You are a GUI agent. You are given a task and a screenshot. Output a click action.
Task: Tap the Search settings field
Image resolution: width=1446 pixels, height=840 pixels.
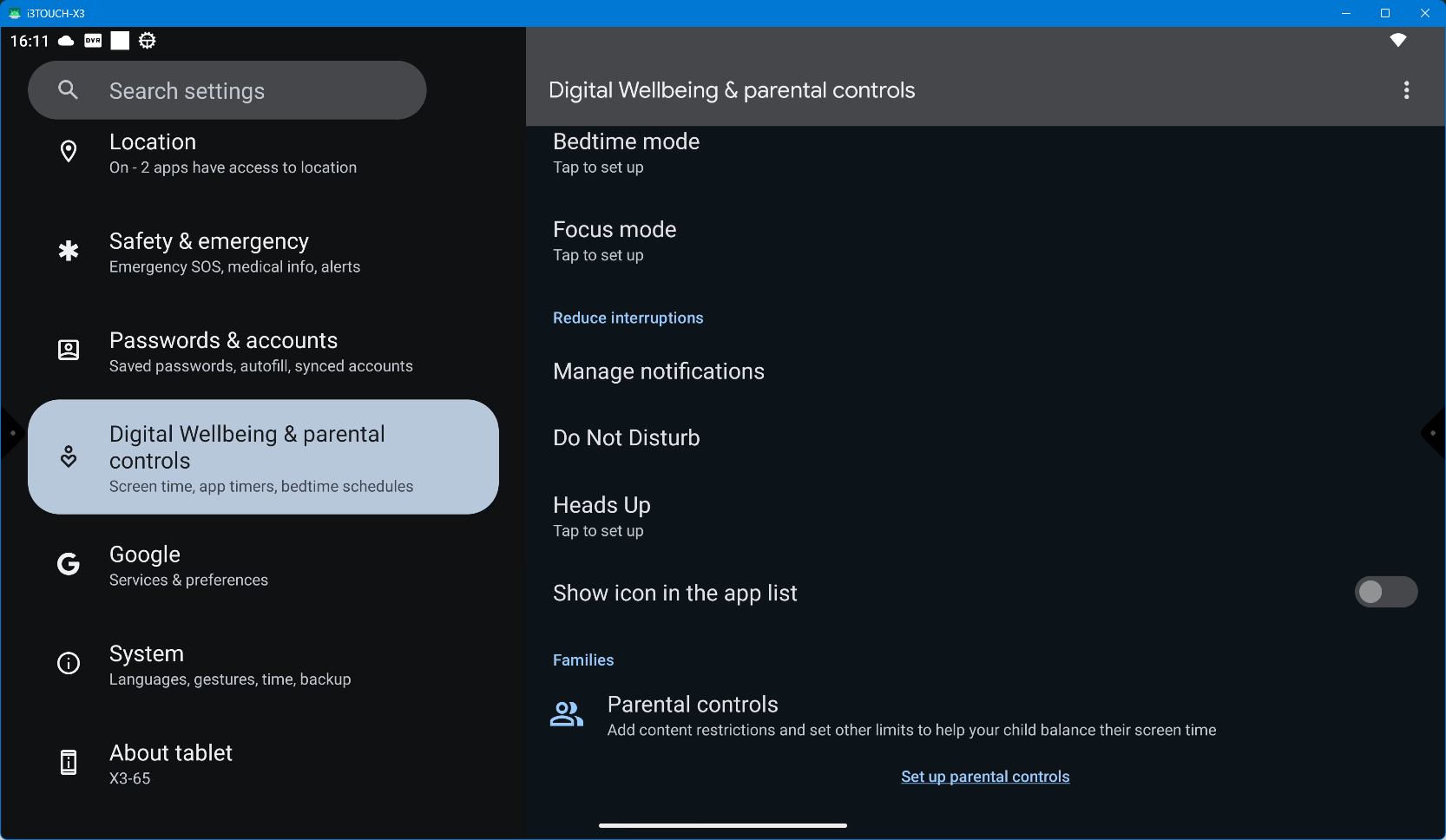pos(252,90)
